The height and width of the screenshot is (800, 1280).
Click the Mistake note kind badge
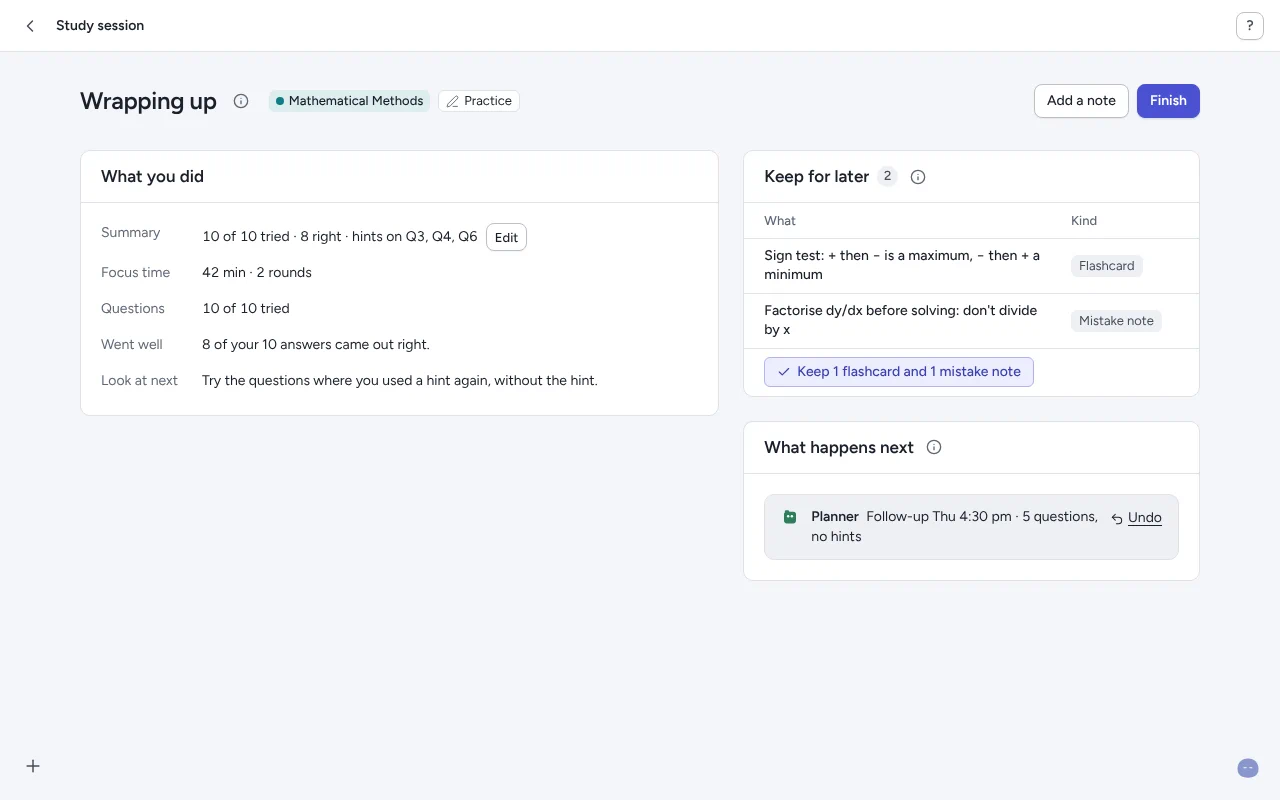(1116, 321)
